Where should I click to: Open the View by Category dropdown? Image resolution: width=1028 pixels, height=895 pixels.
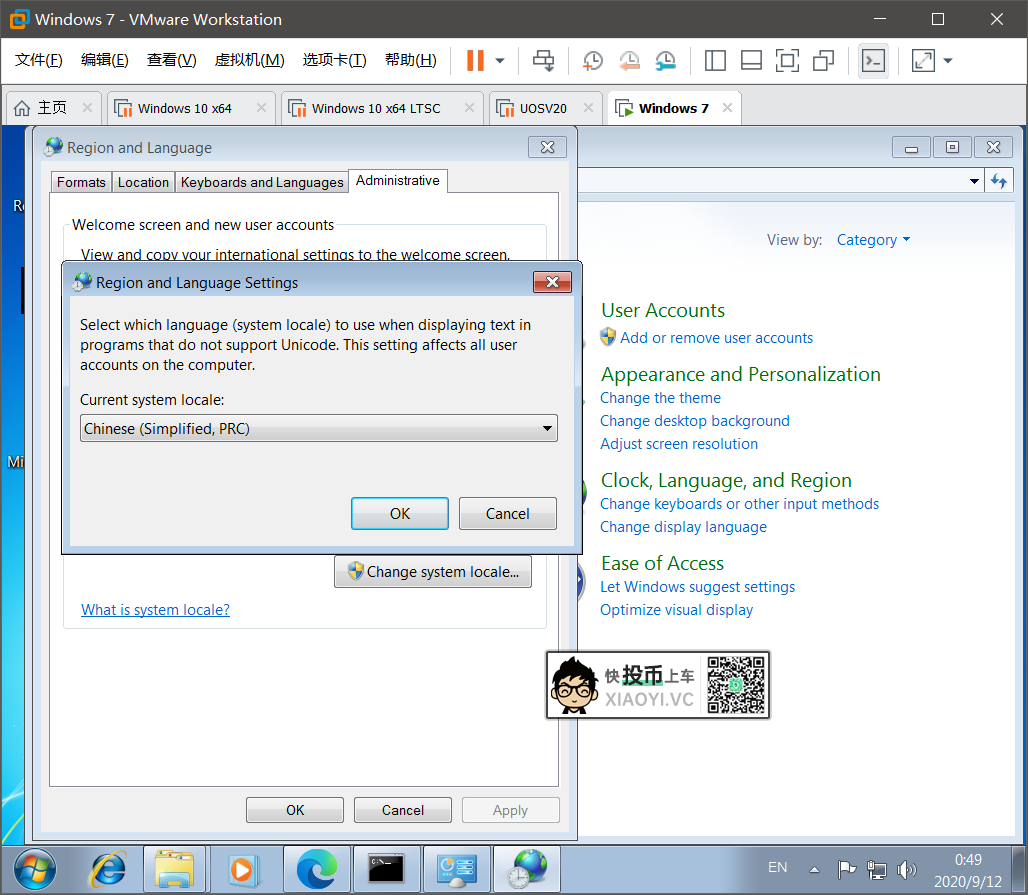coord(873,240)
